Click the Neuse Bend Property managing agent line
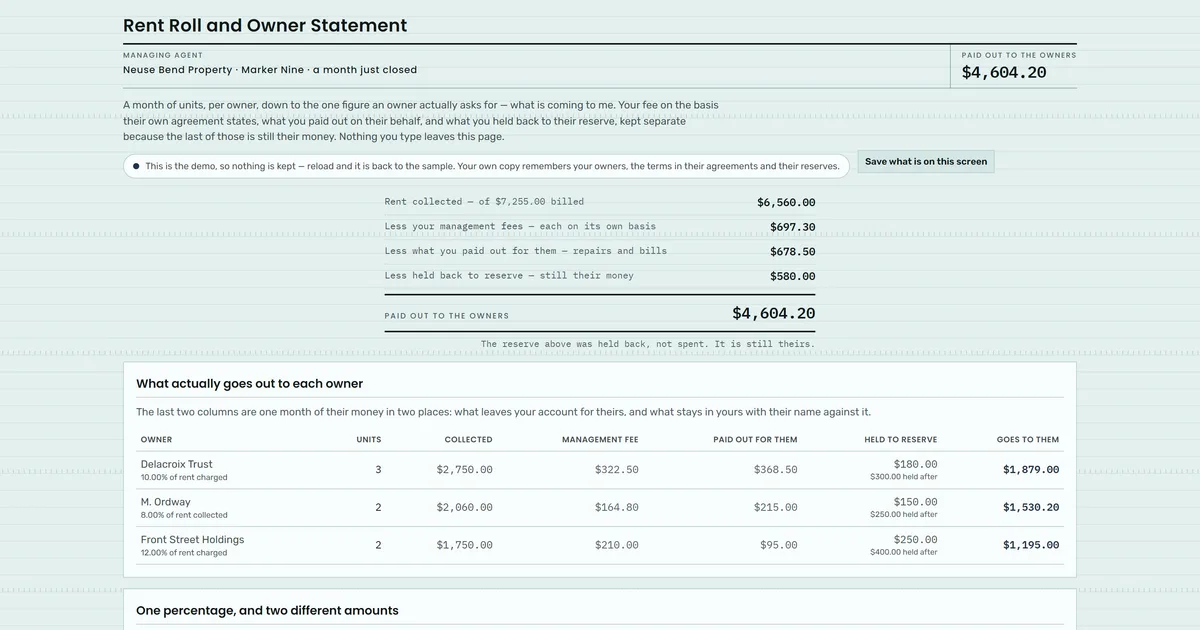Screen dimensions: 1200x630 (x=270, y=70)
